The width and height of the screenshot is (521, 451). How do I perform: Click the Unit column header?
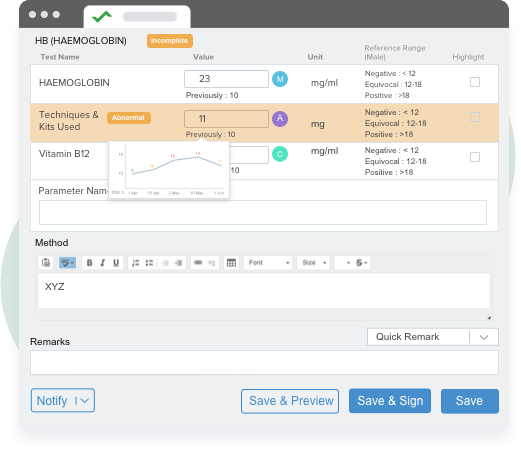315,57
